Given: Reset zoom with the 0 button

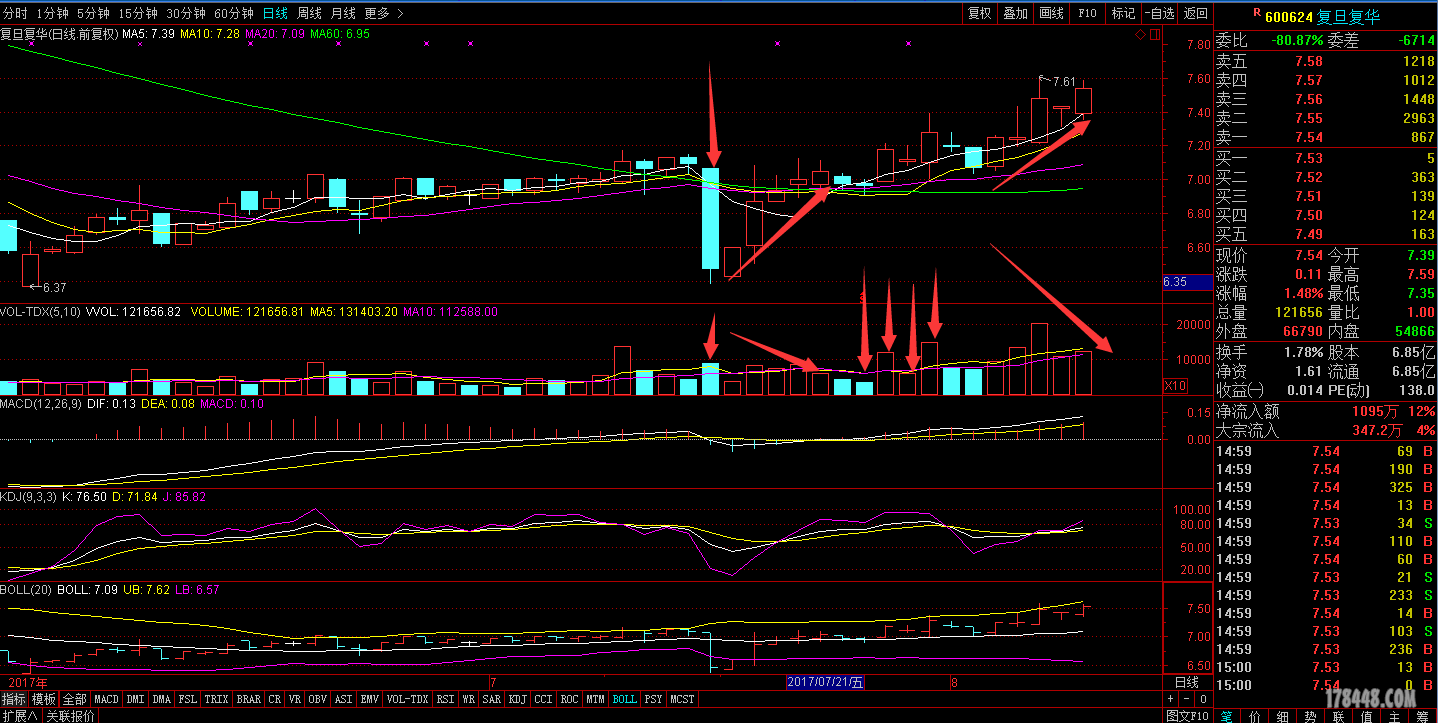Looking at the screenshot, I should (x=1203, y=699).
